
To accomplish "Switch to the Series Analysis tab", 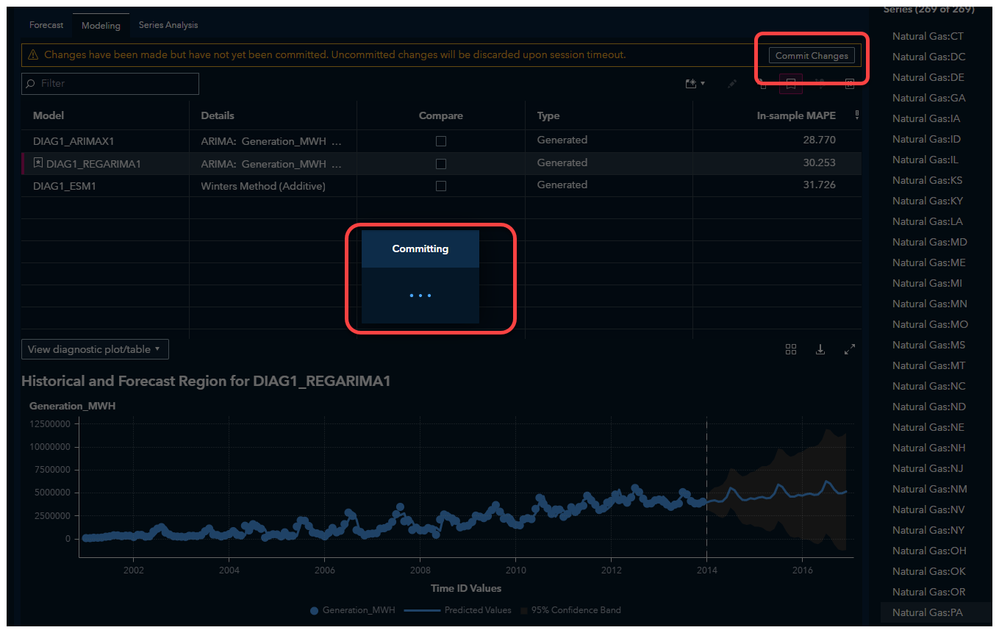I will point(168,25).
